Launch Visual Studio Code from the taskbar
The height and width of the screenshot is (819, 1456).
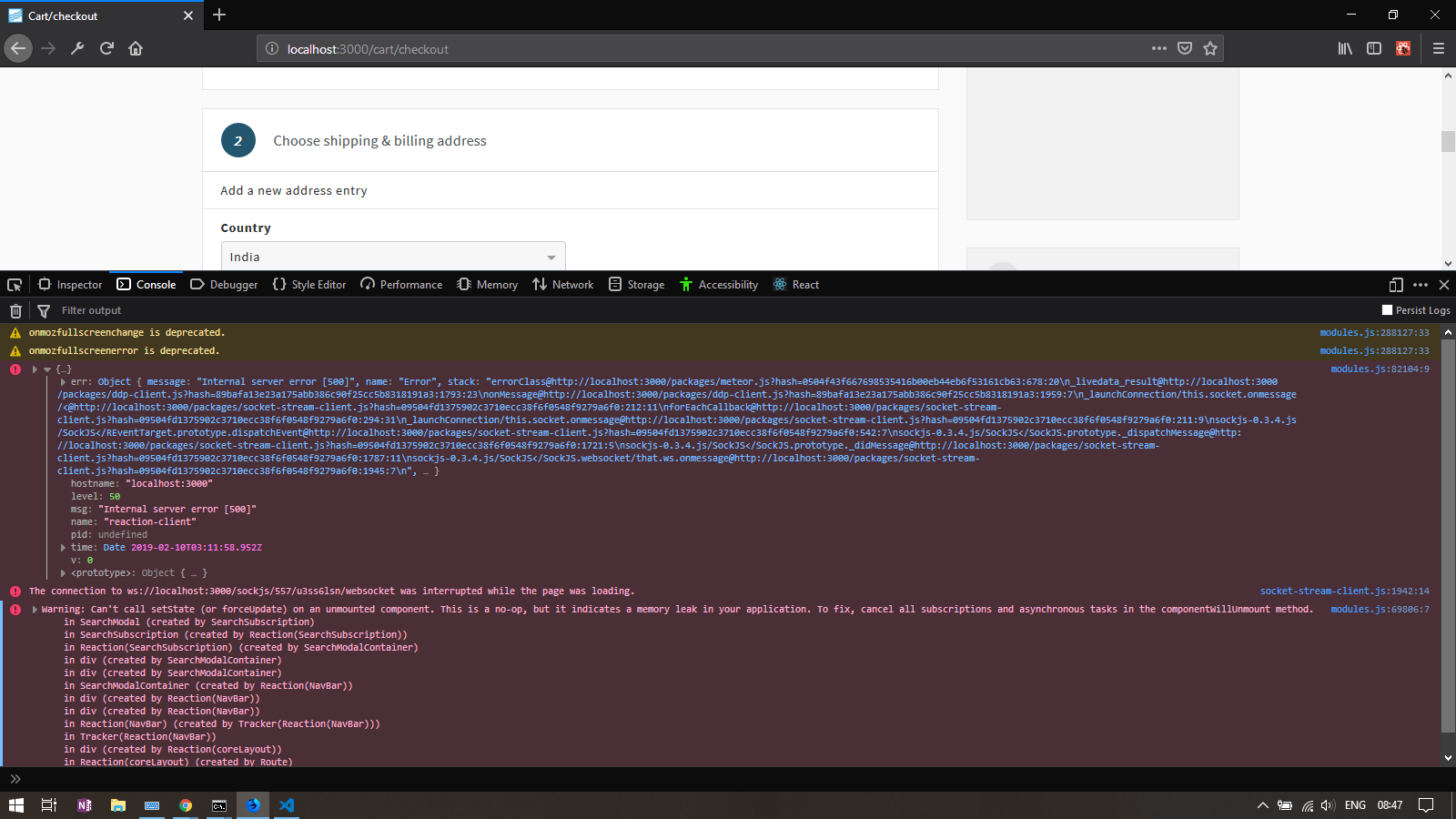click(x=287, y=805)
